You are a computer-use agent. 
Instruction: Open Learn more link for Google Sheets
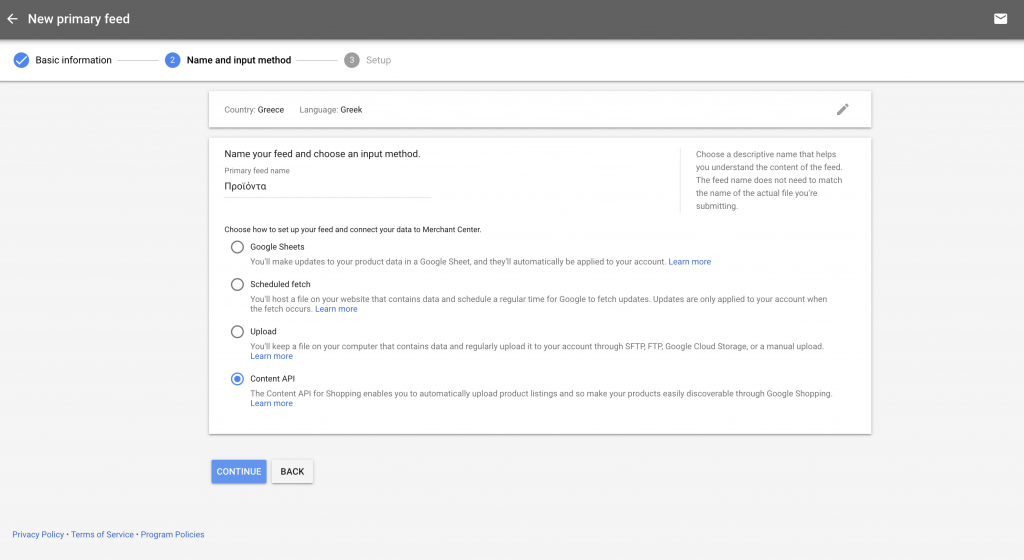[x=690, y=262]
